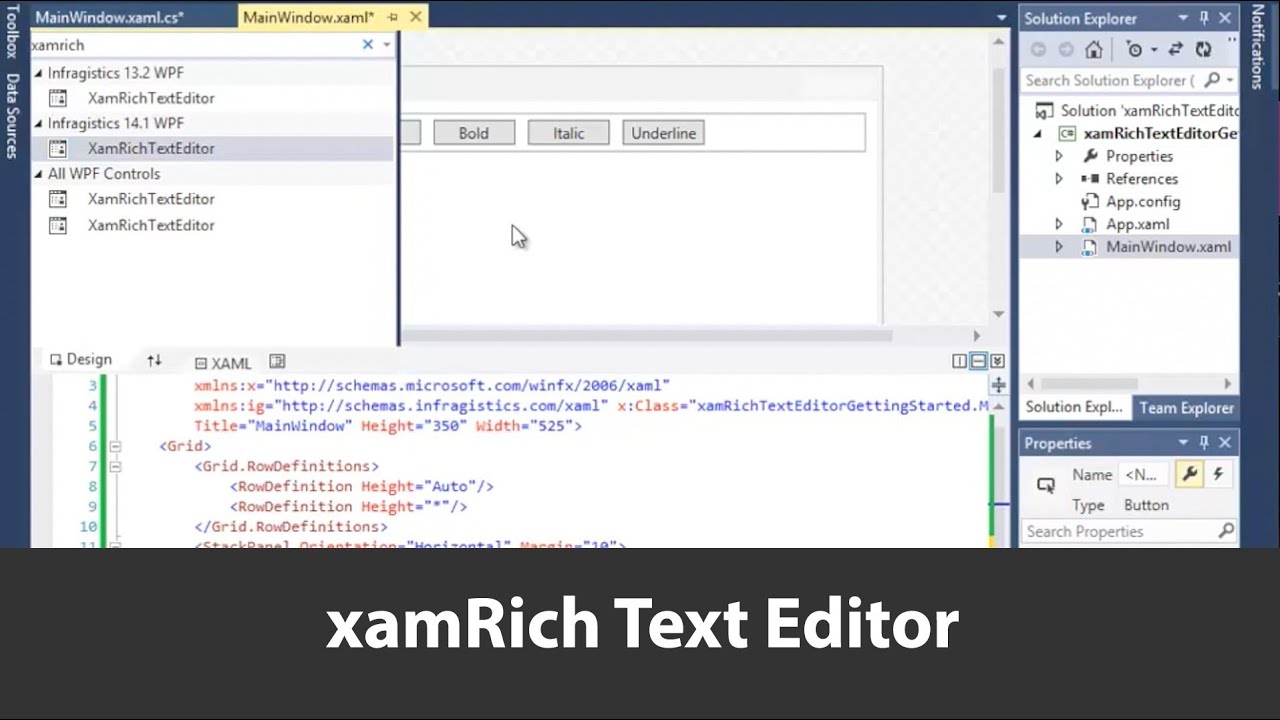Click the magnifier in Search Properties box
Screen dimensions: 1280x720
coord(1226,531)
